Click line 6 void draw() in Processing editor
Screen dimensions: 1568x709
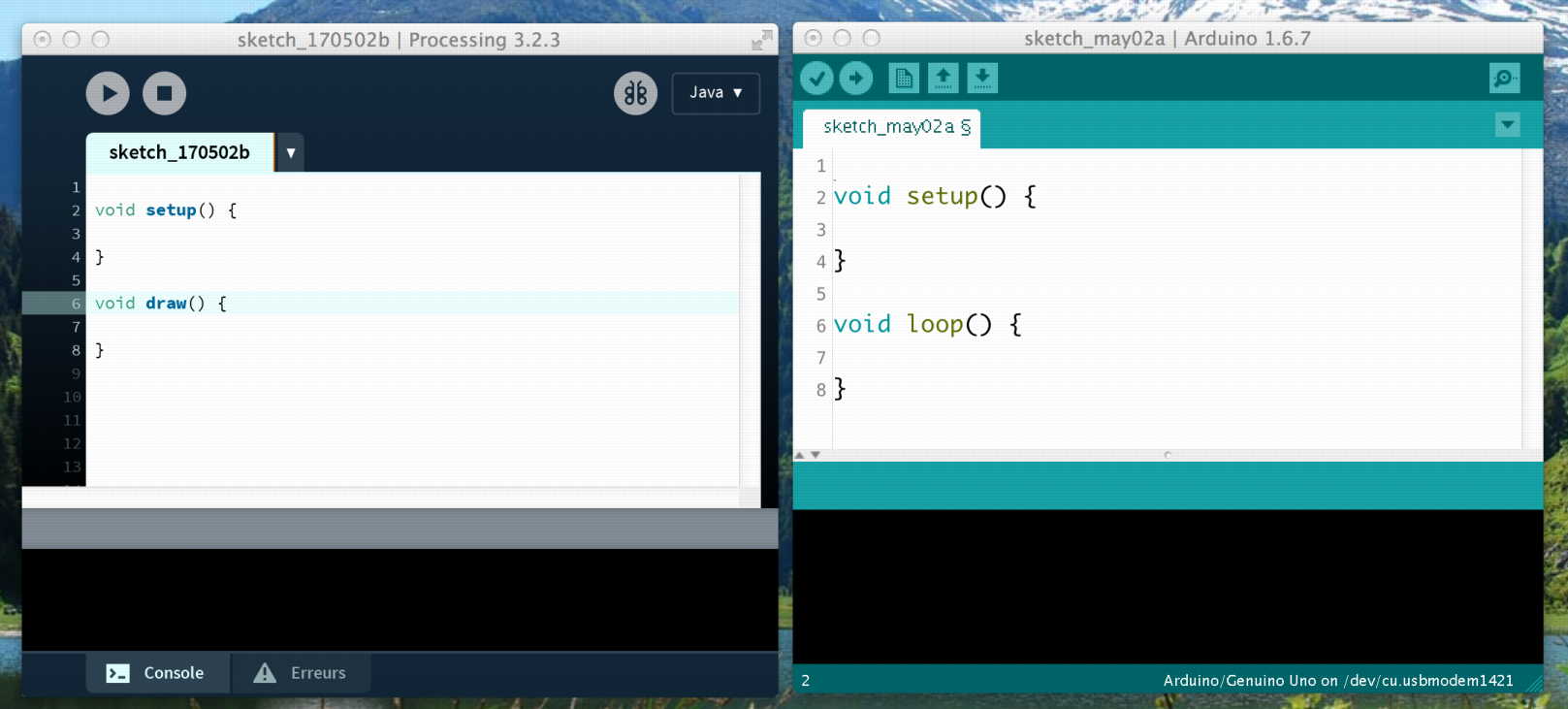[412, 304]
